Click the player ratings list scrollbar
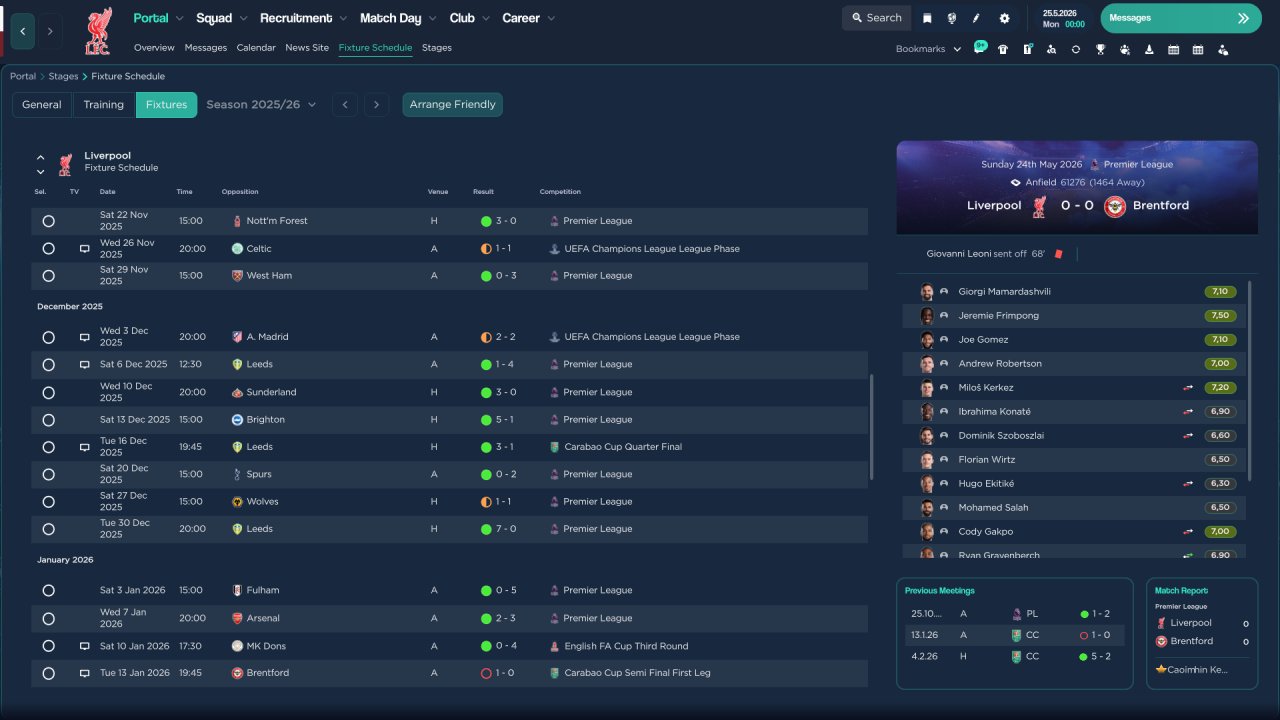This screenshot has height=720, width=1280. pos(1251,381)
